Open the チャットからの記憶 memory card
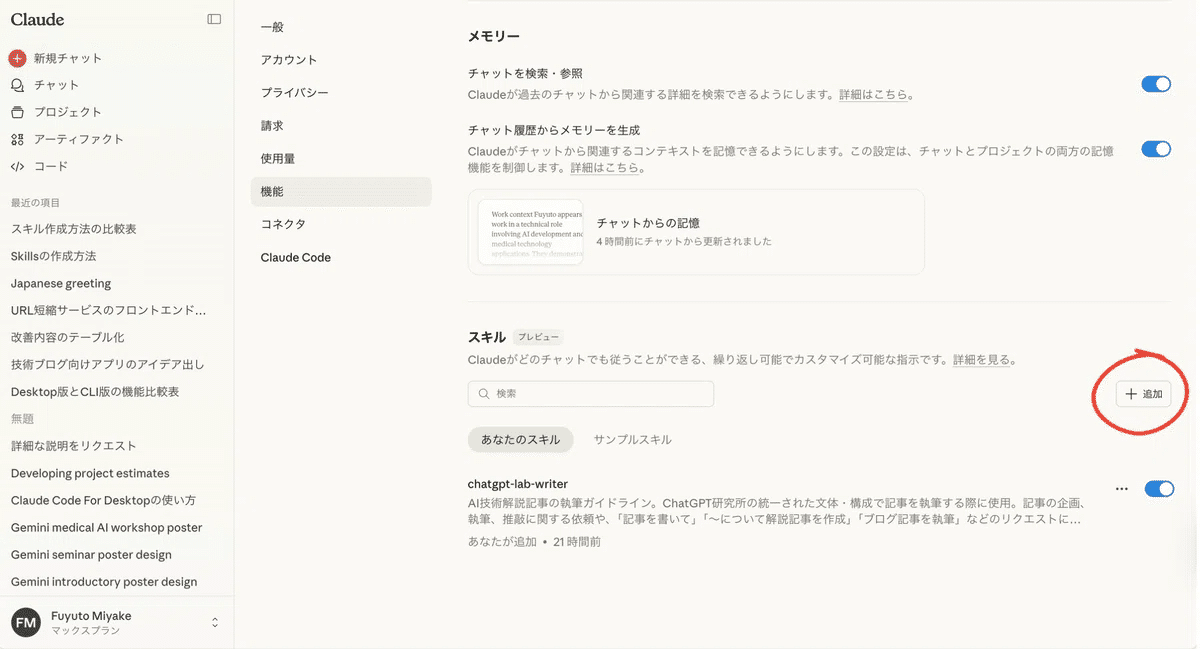The height and width of the screenshot is (649, 1200). point(695,232)
